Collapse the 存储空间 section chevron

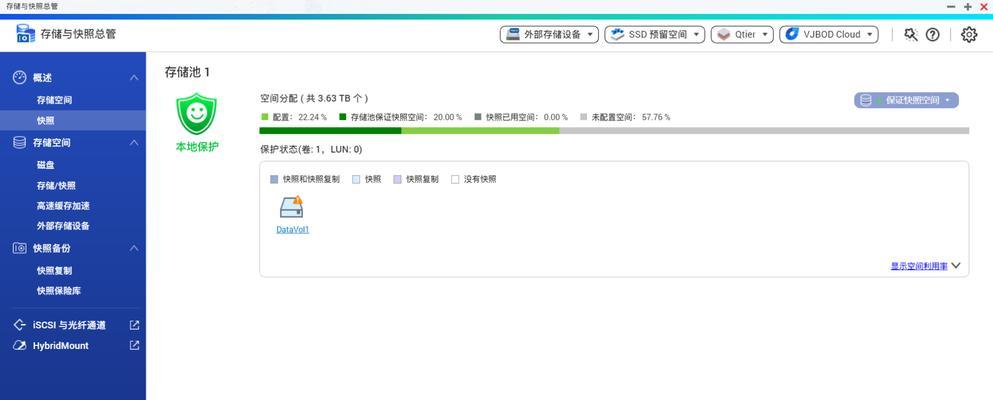(x=134, y=143)
